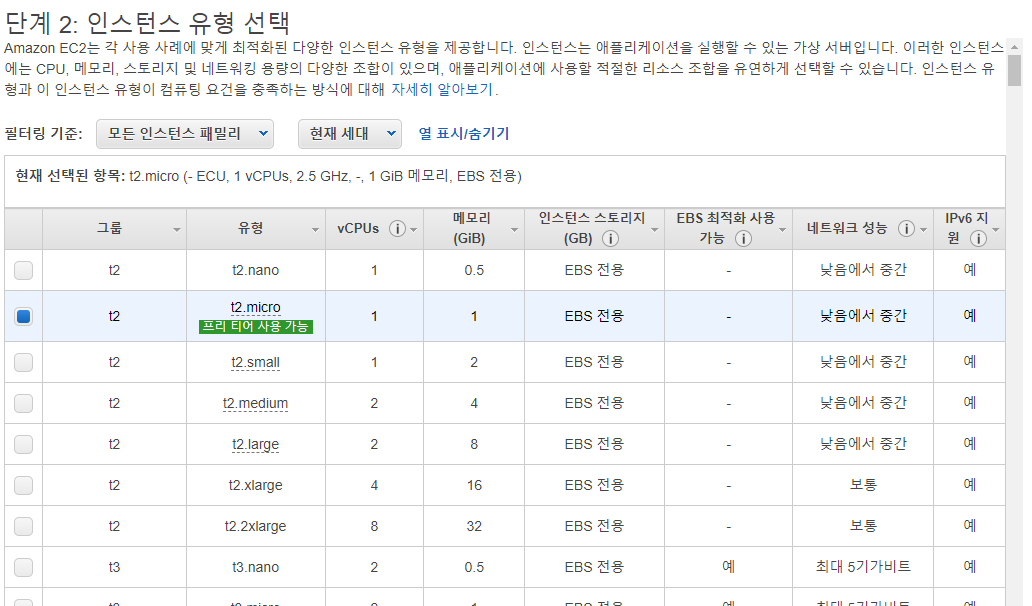The height and width of the screenshot is (606, 1032).
Task: Open the 네트워크 성능 column sort arrow
Action: tap(923, 230)
